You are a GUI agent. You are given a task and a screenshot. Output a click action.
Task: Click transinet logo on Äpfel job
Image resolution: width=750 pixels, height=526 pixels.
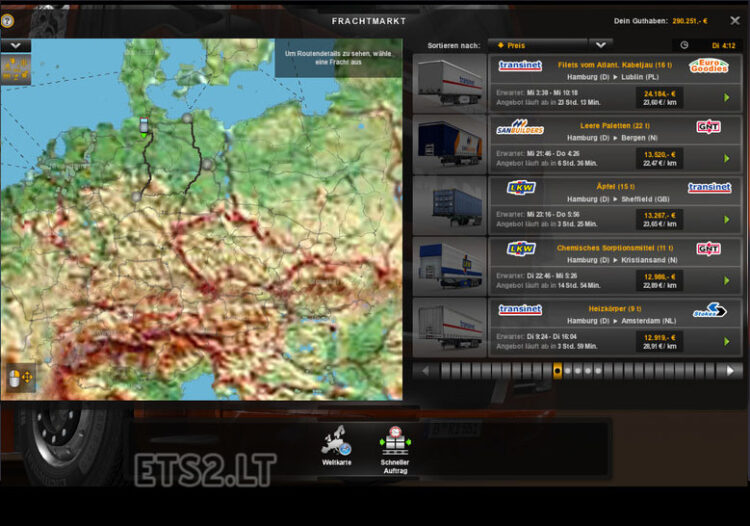[709, 187]
